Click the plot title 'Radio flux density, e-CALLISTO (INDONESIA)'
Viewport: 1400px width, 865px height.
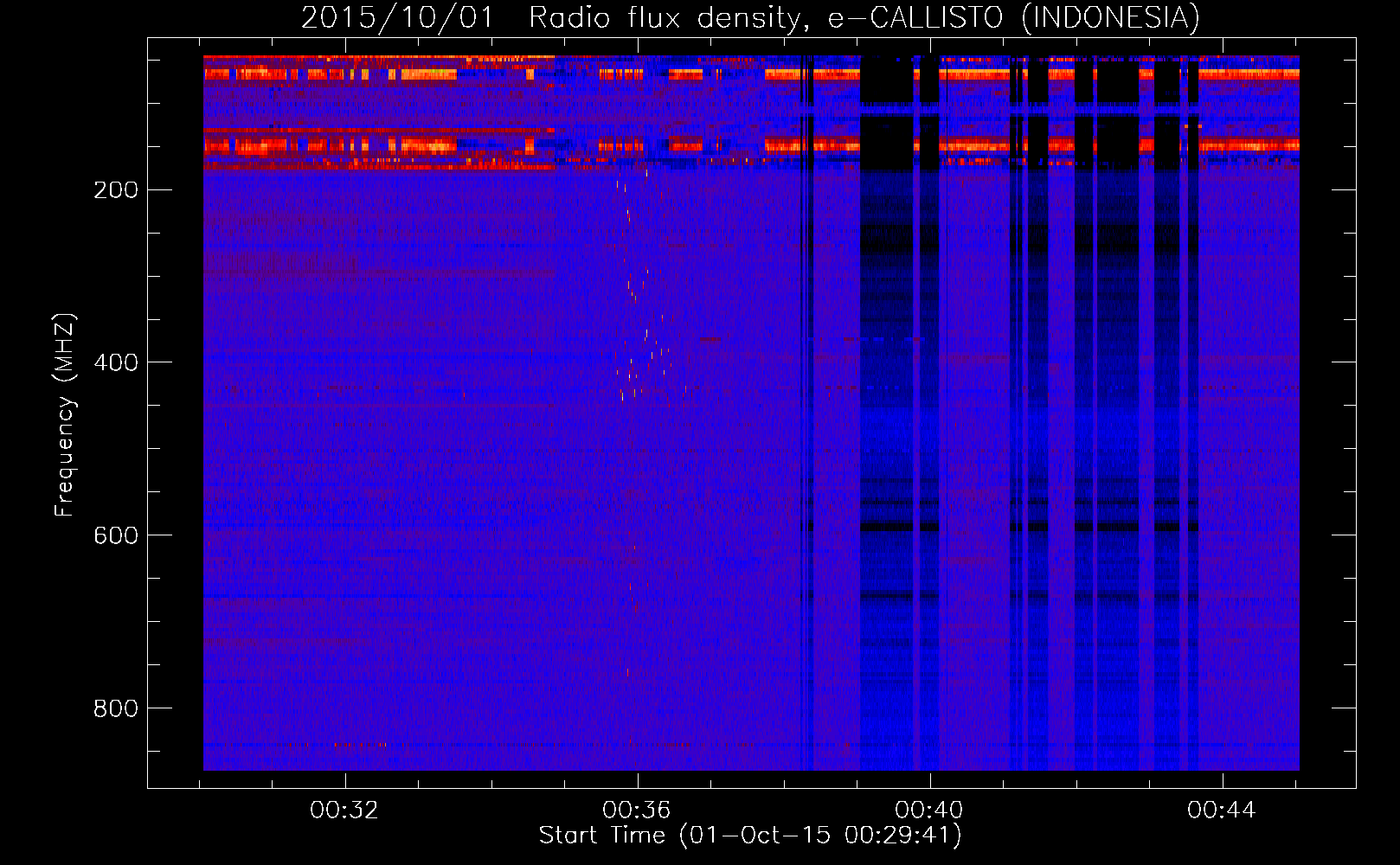point(864,18)
